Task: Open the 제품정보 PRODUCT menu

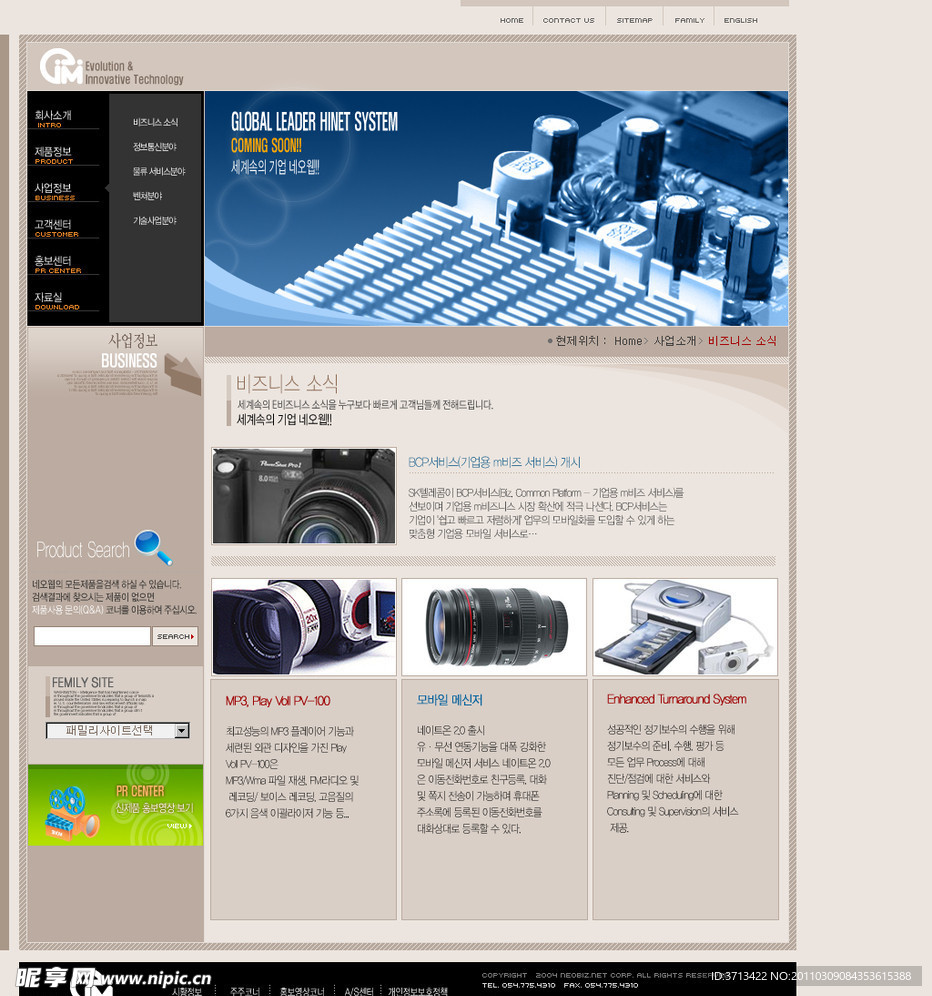Action: (x=53, y=155)
